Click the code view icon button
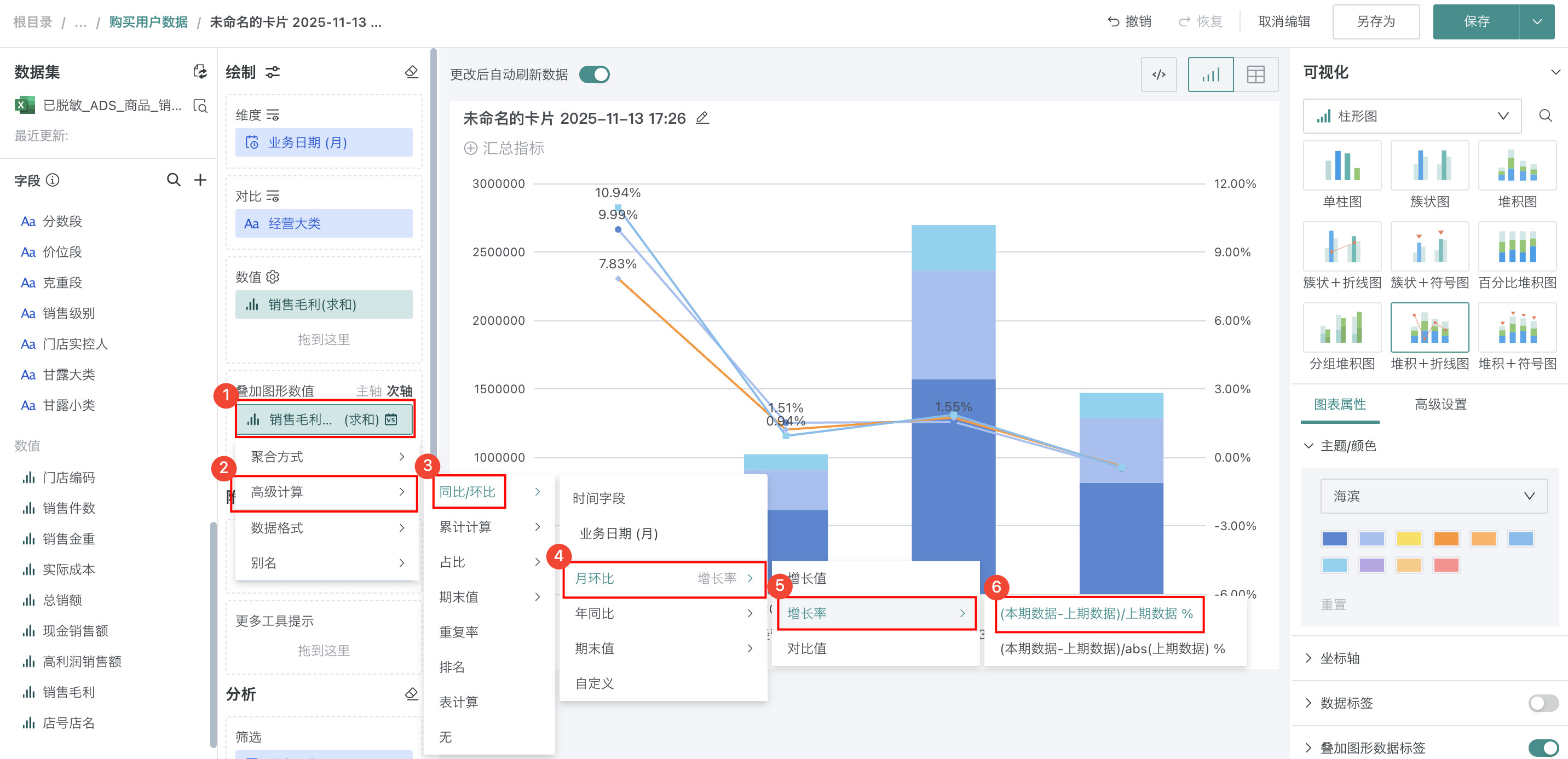Viewport: 1568px width, 759px height. point(1158,74)
